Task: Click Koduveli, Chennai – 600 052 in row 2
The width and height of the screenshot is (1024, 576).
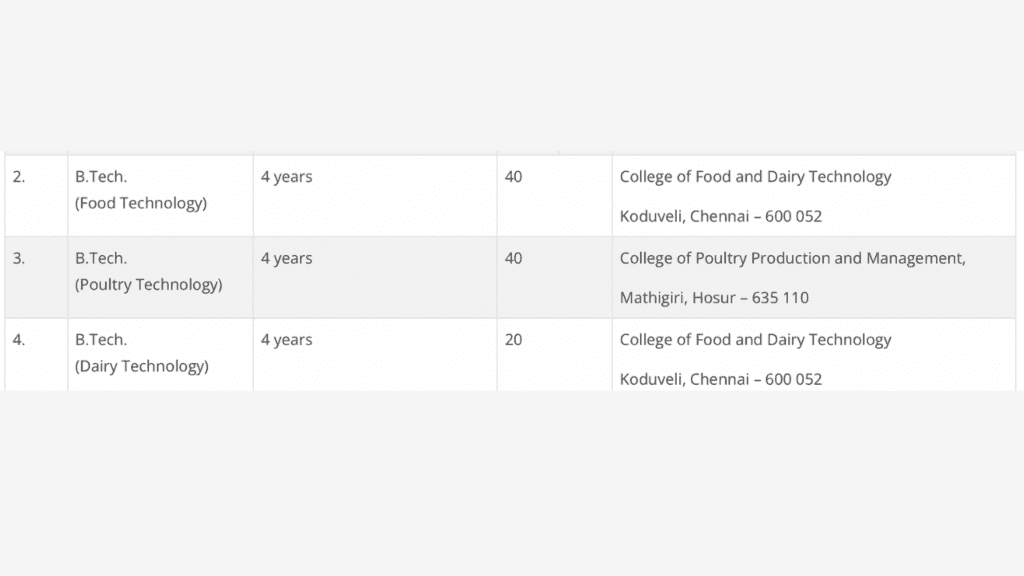Action: click(721, 216)
